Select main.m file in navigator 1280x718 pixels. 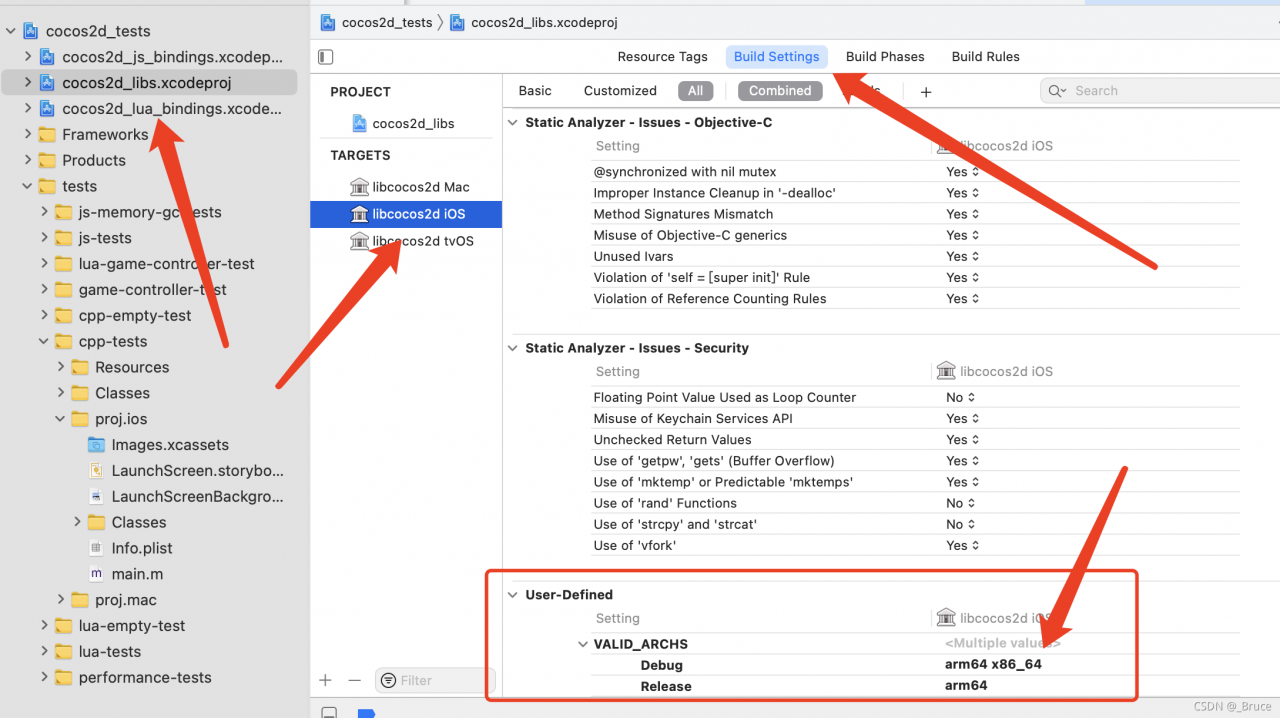pyautogui.click(x=137, y=574)
